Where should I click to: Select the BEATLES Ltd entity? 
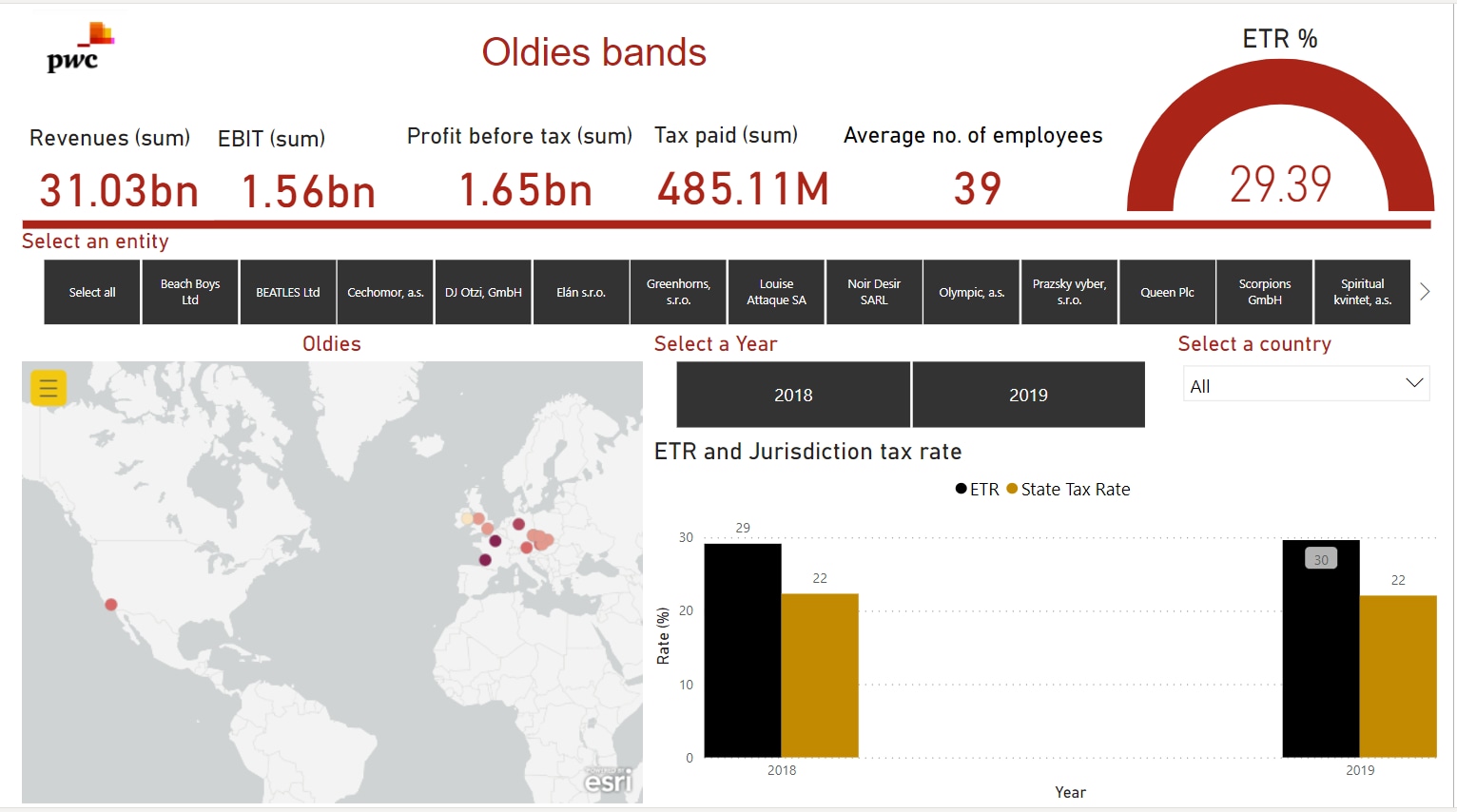point(288,292)
